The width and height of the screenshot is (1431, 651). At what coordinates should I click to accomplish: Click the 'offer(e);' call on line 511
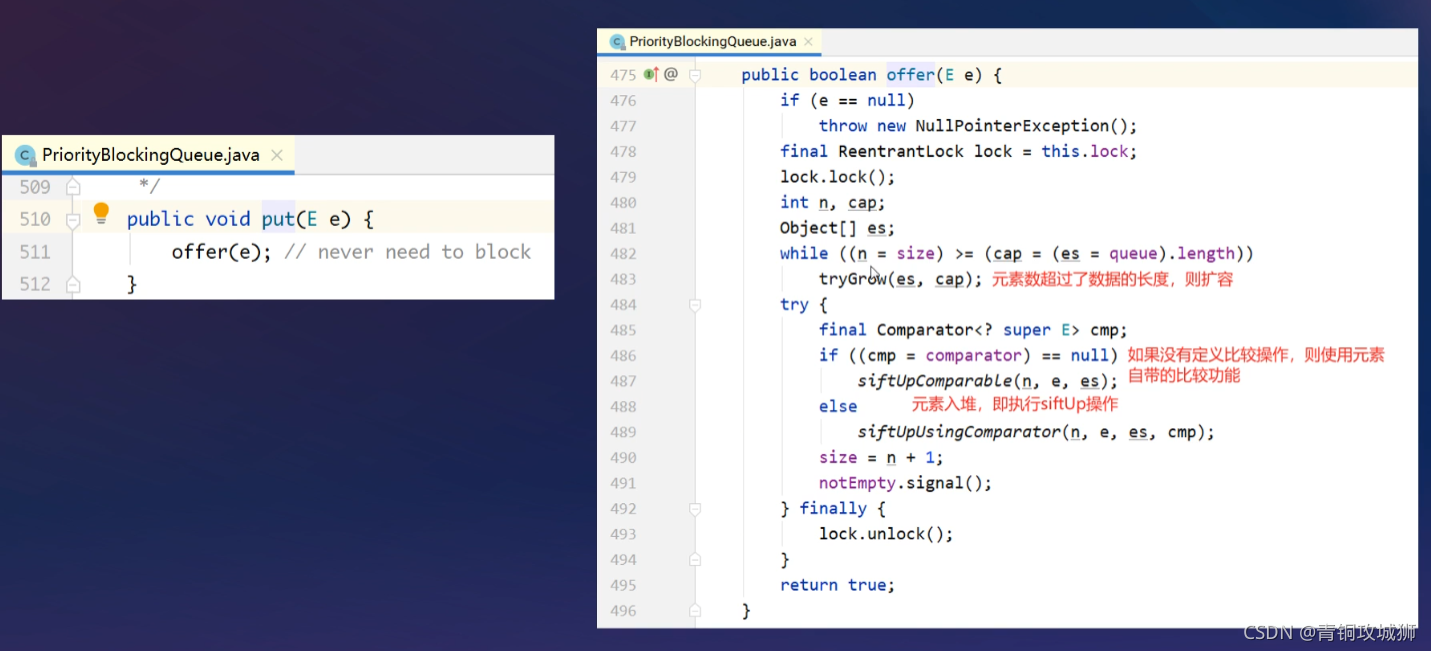pyautogui.click(x=221, y=252)
